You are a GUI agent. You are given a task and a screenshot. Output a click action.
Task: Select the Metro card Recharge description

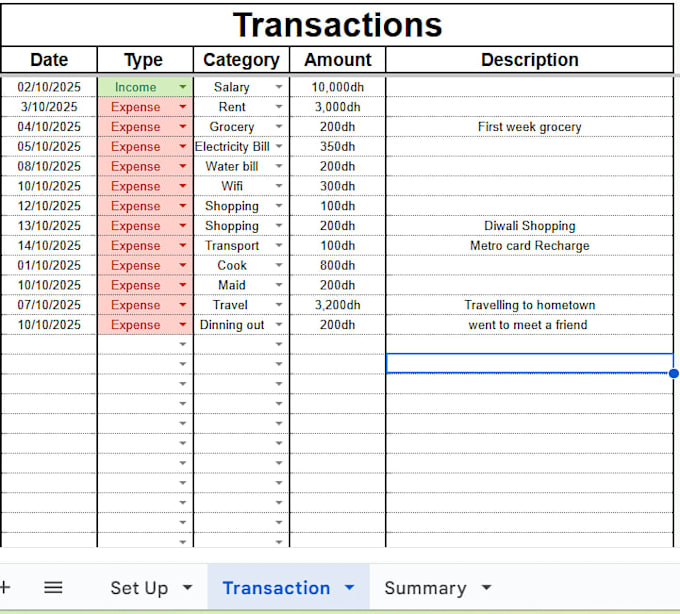click(x=530, y=246)
